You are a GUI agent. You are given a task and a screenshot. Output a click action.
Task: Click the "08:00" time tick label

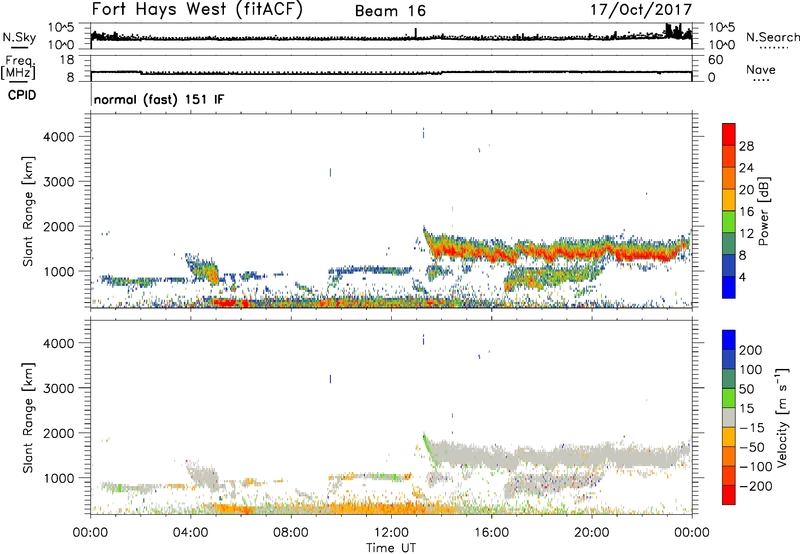point(291,533)
